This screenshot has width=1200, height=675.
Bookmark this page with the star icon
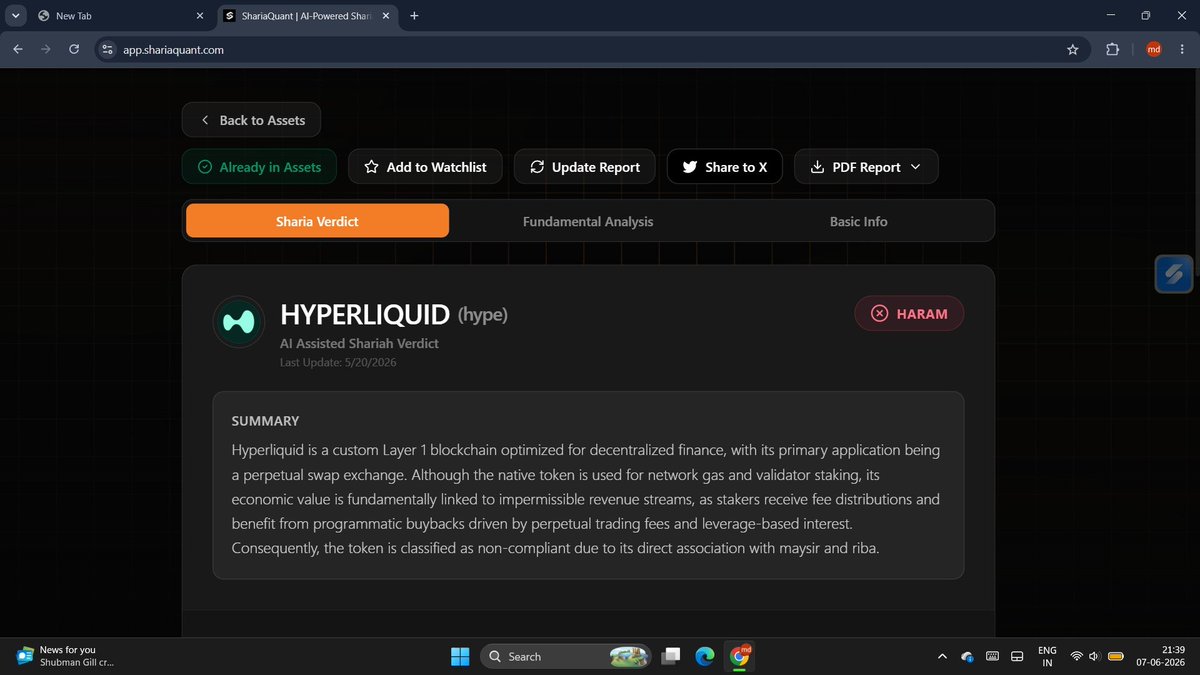point(1073,49)
